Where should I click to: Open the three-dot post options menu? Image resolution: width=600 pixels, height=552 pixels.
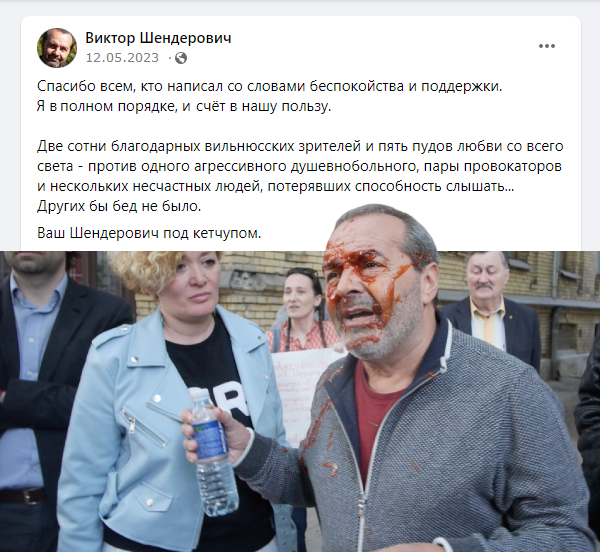point(547,46)
